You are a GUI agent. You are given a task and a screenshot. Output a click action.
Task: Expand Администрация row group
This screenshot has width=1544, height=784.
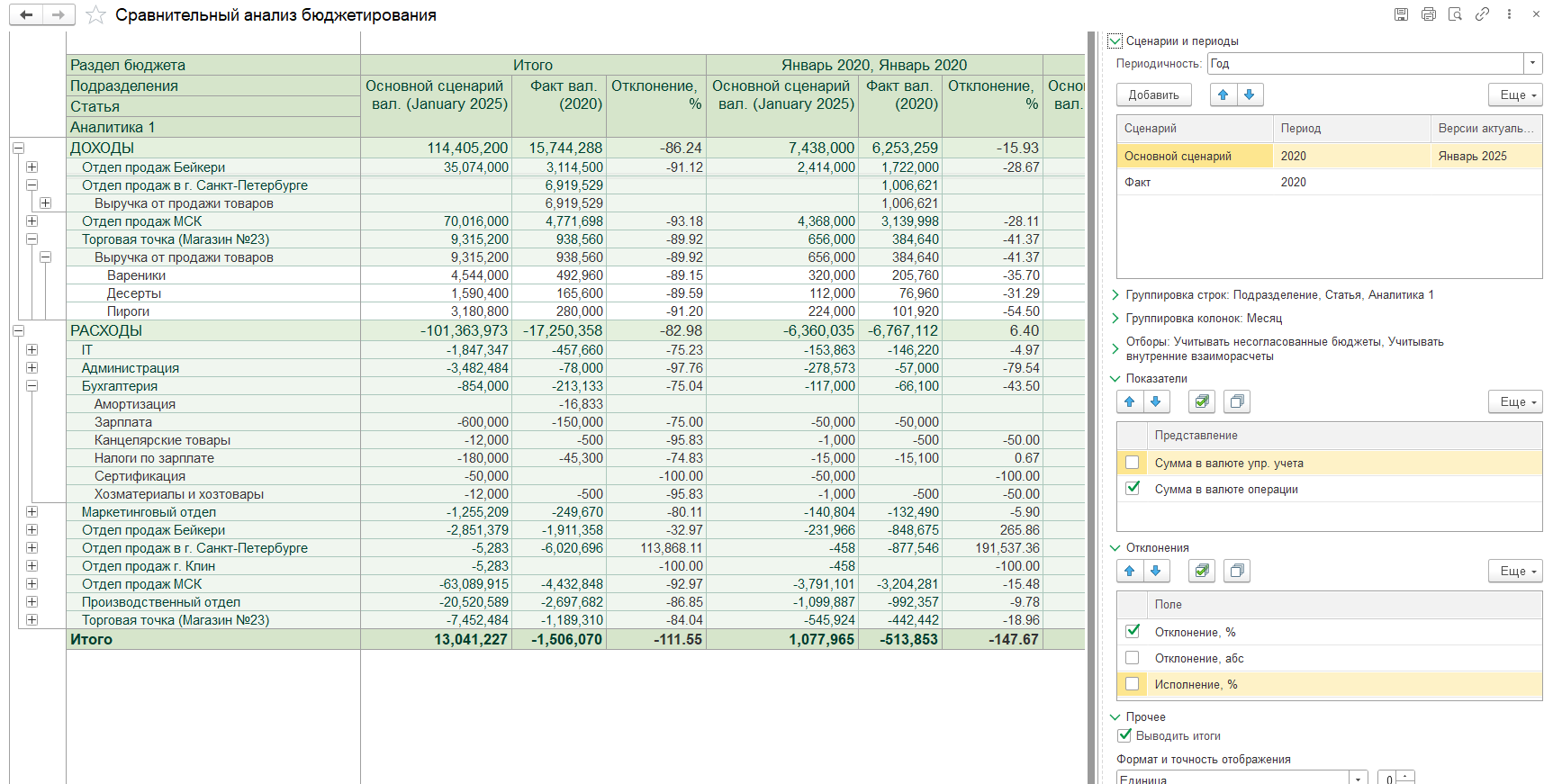pyautogui.click(x=32, y=367)
